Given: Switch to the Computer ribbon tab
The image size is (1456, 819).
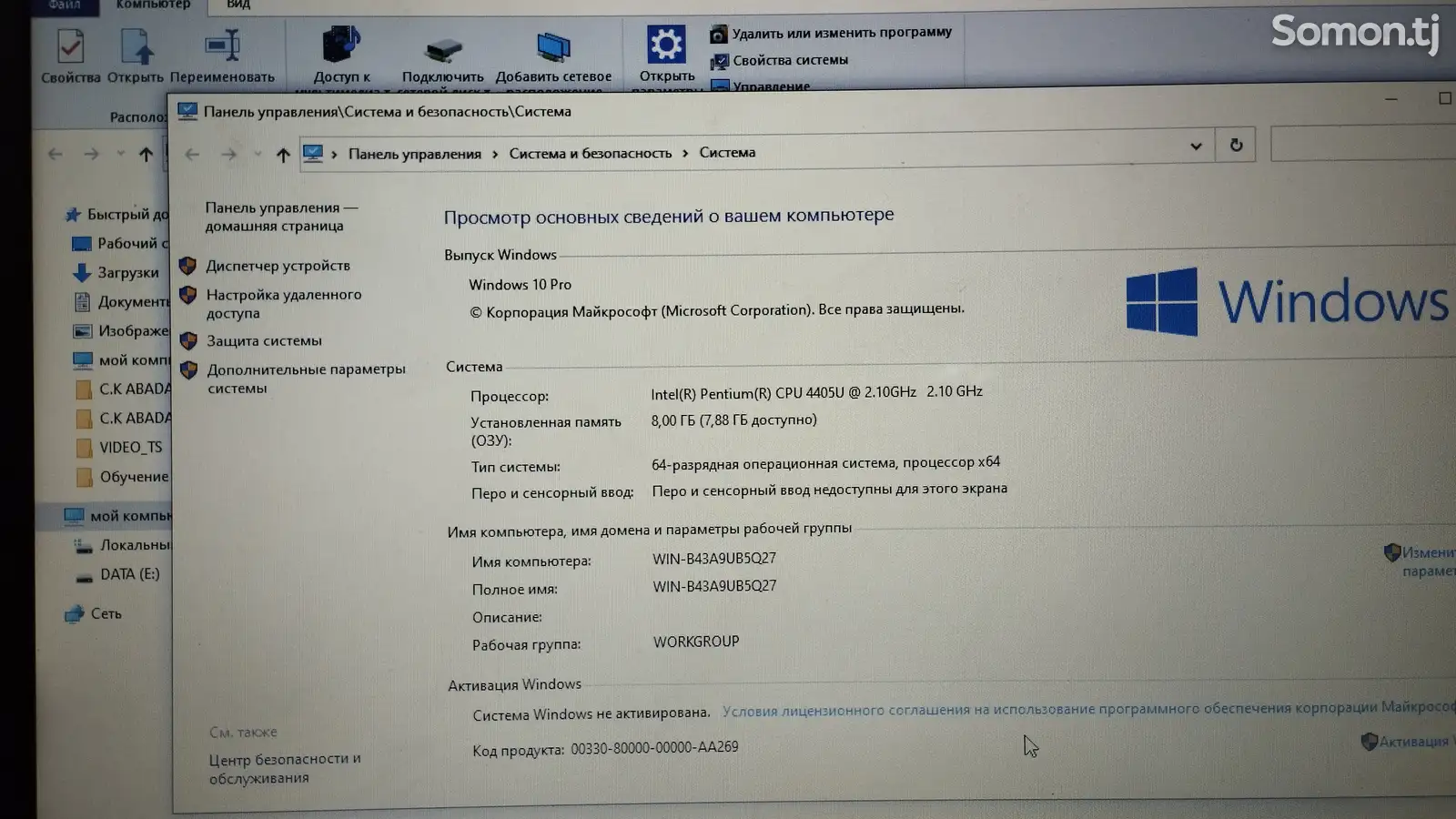Looking at the screenshot, I should [x=153, y=5].
